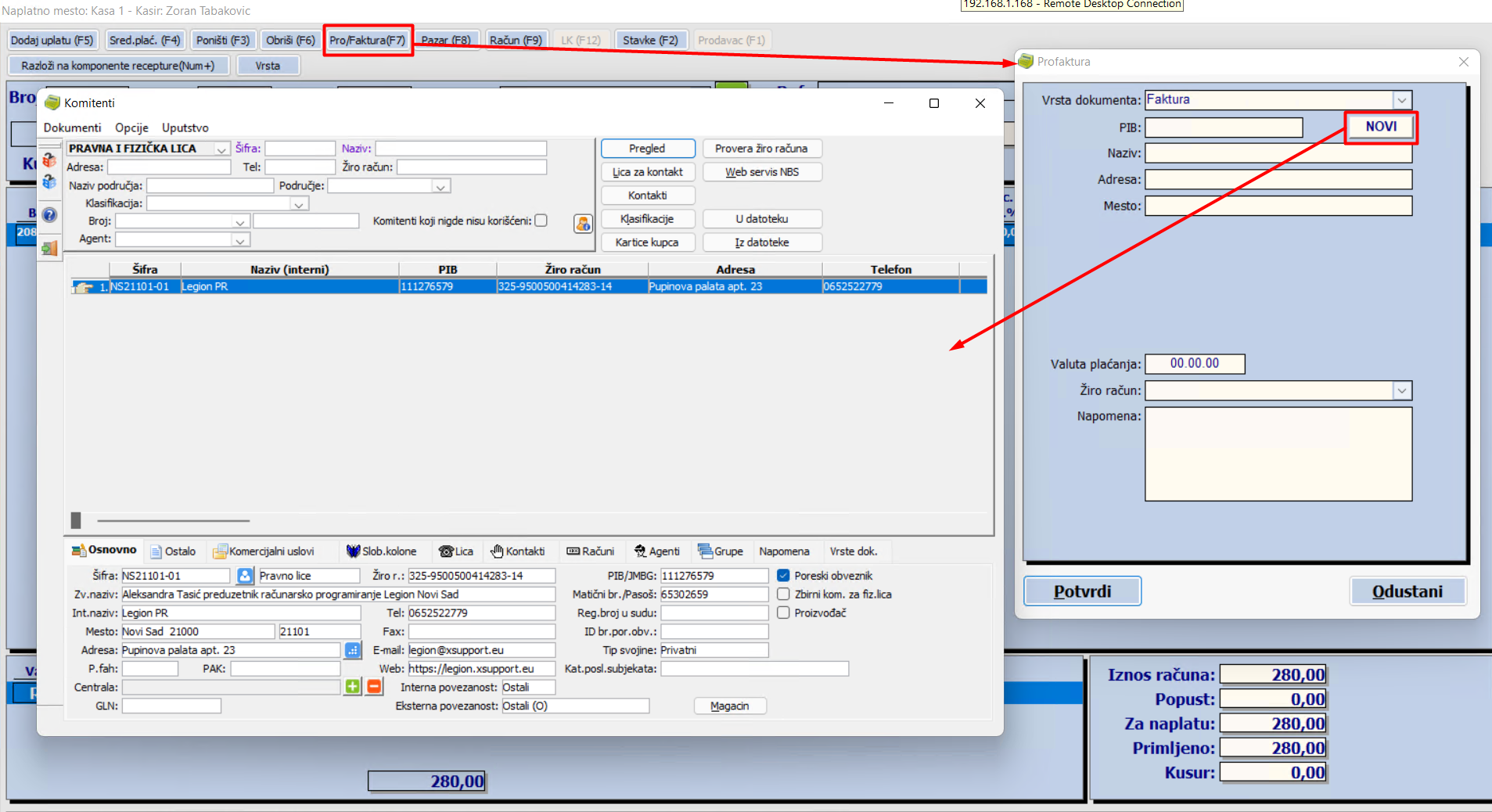Close the Profaktura dialog with X

[1464, 62]
